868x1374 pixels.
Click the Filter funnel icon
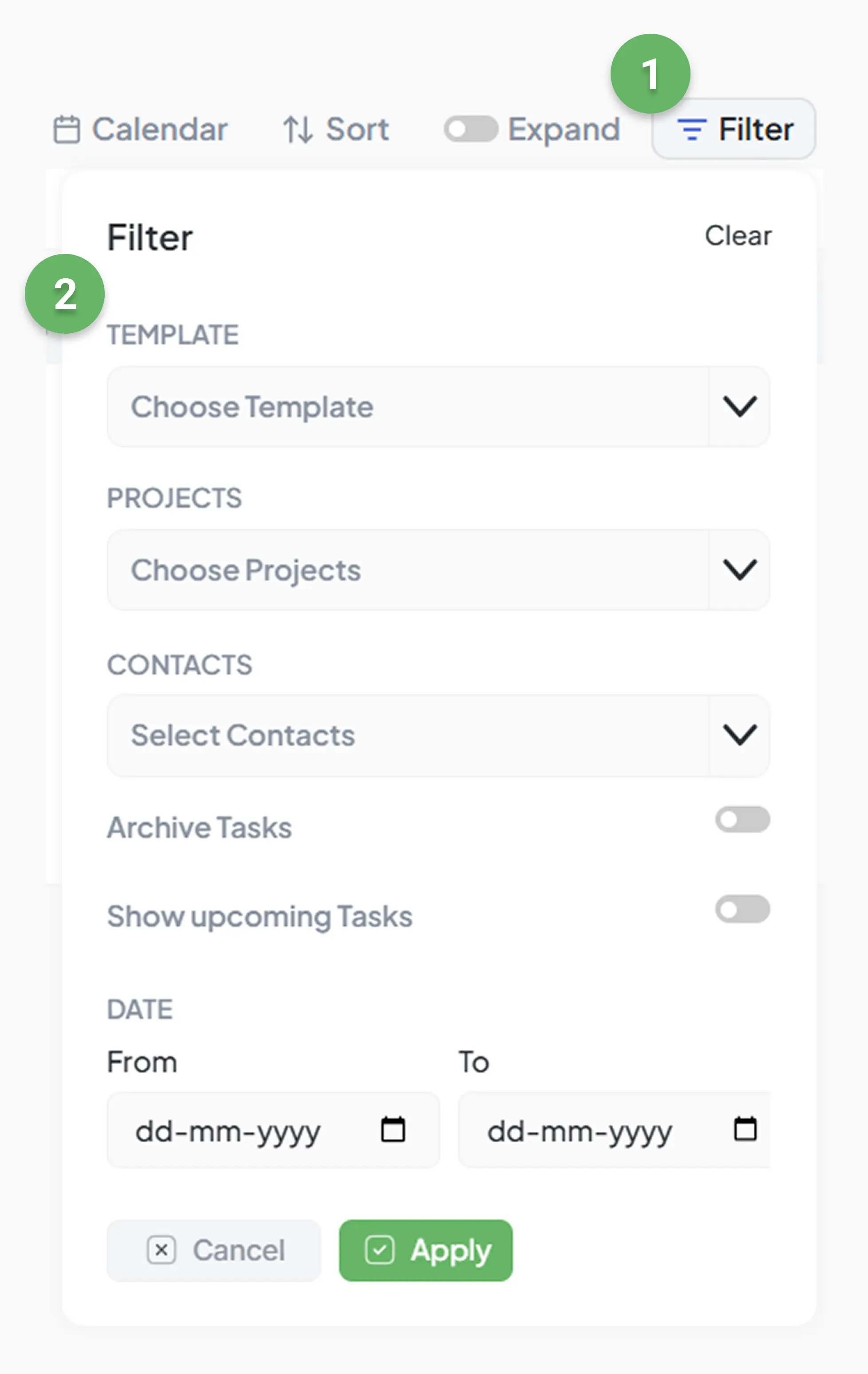tap(692, 129)
